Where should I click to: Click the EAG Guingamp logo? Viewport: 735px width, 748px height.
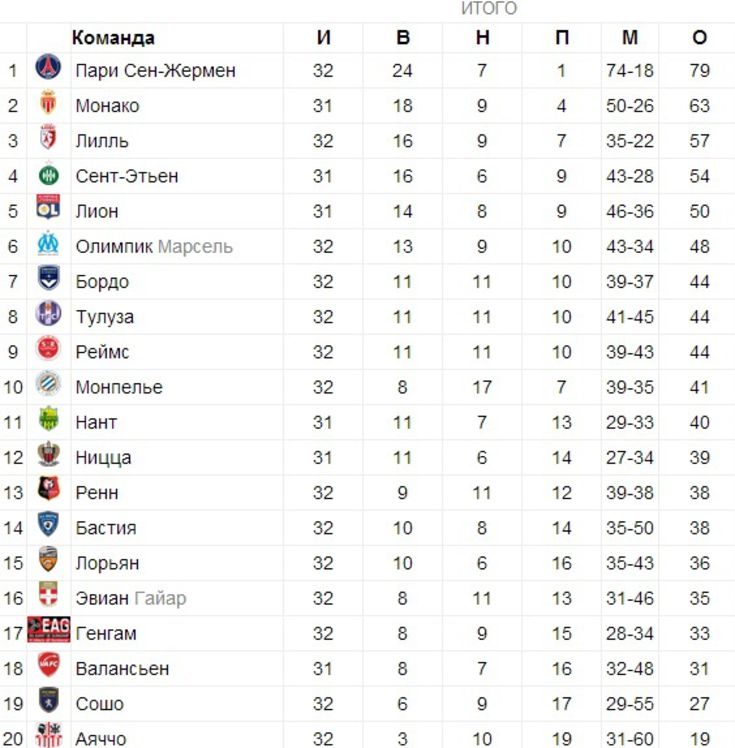point(49,629)
